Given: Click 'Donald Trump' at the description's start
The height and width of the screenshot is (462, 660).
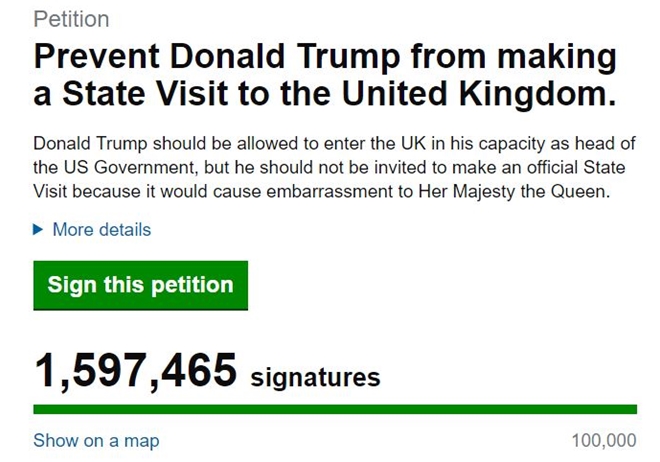Looking at the screenshot, I should coord(90,144).
